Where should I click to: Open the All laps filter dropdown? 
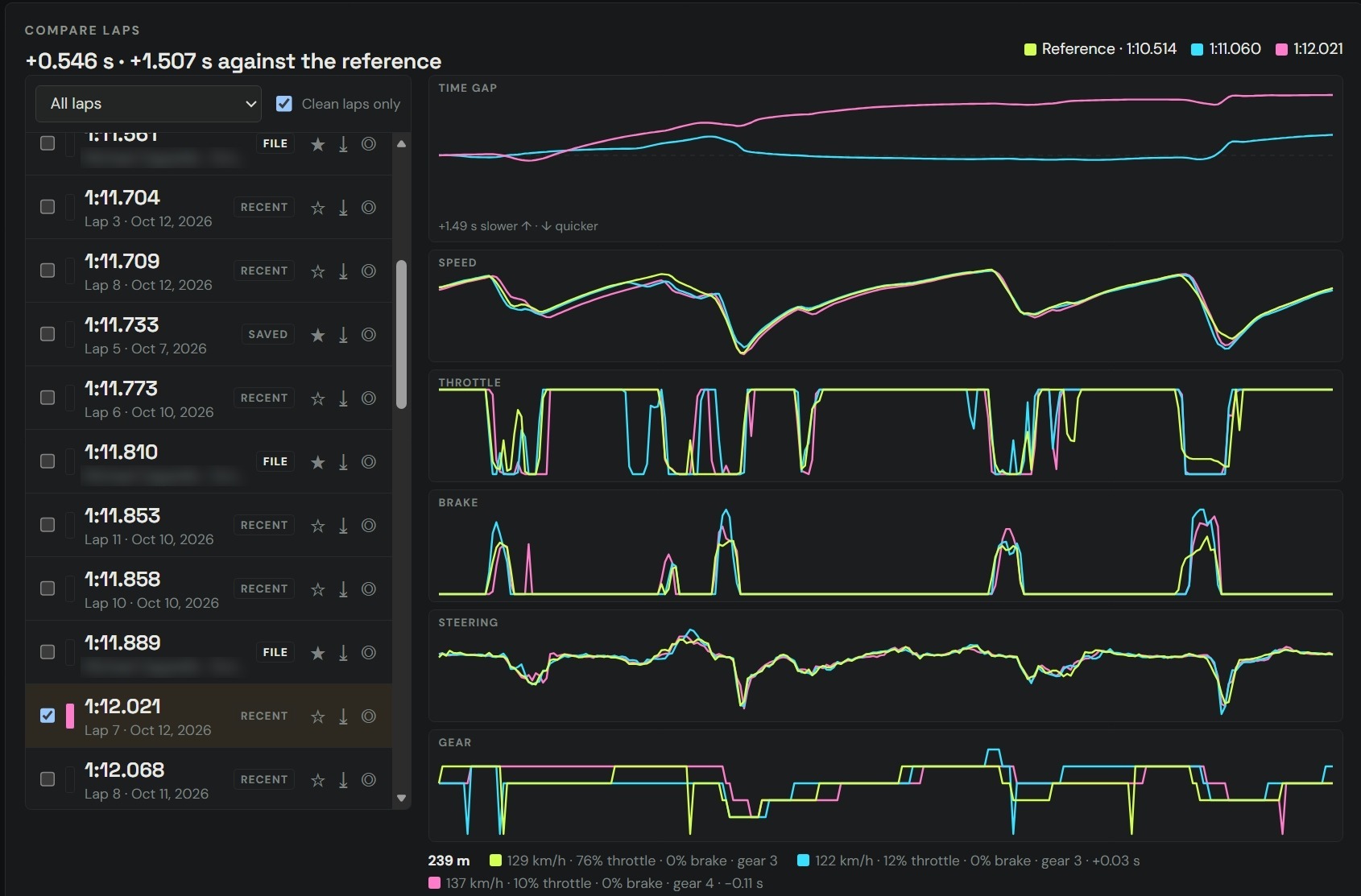click(149, 104)
